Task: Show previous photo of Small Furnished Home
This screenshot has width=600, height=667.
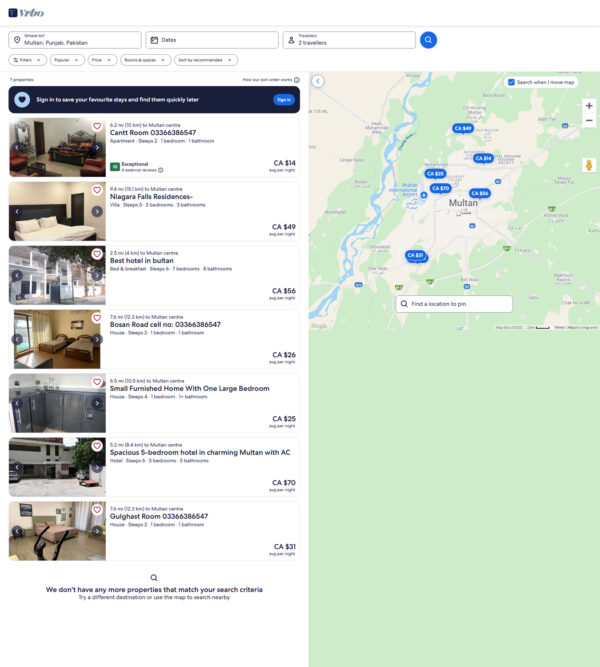Action: [17, 403]
